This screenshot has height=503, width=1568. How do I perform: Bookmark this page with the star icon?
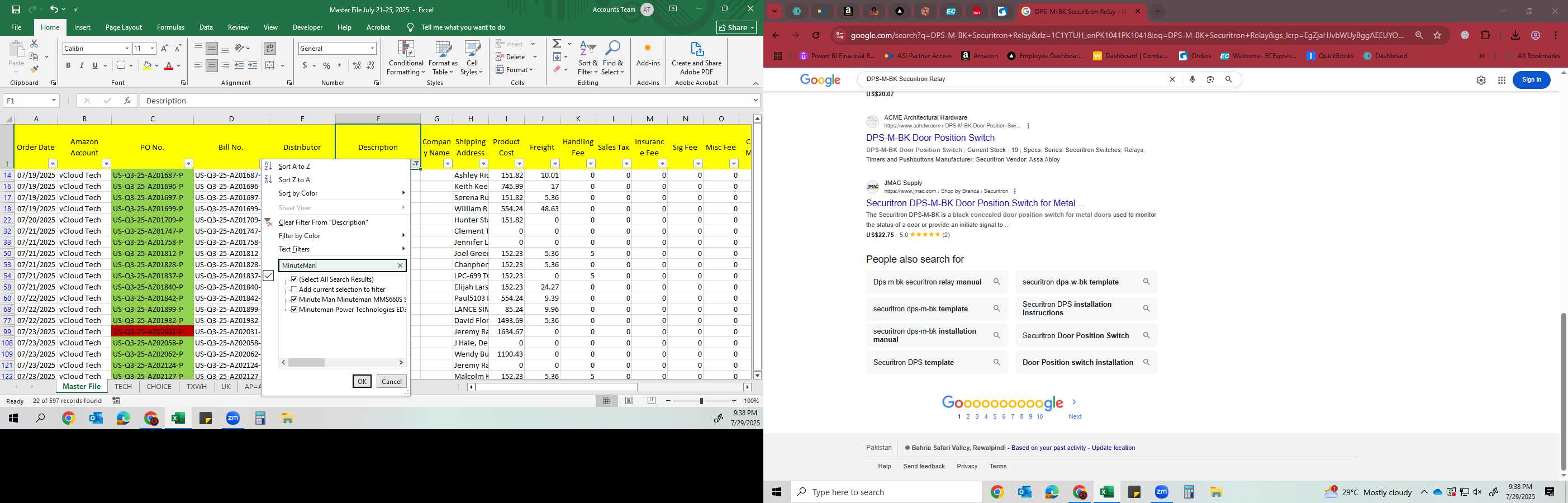(1438, 35)
